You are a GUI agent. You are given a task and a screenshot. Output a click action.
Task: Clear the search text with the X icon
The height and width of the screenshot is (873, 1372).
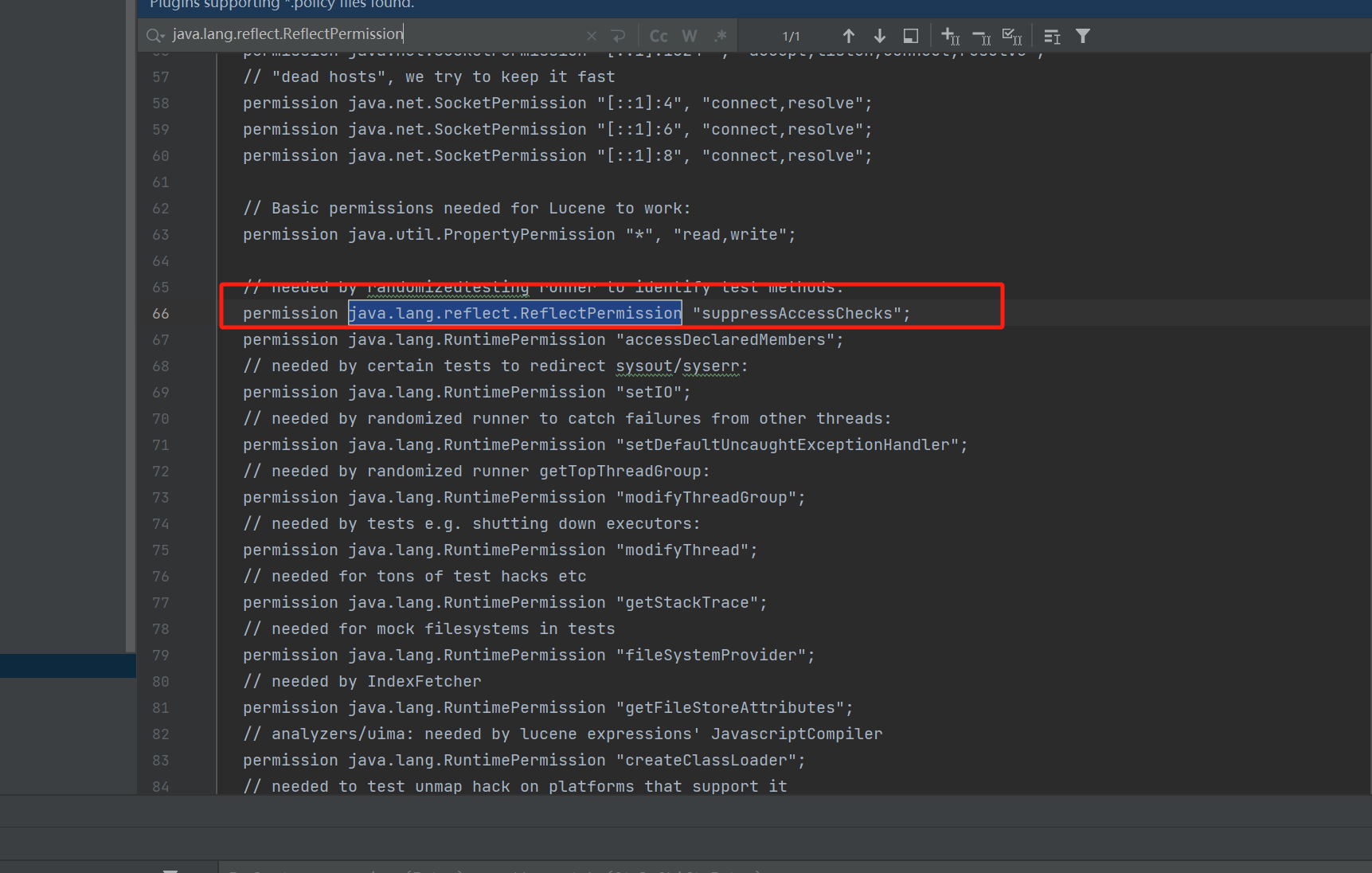tap(591, 36)
